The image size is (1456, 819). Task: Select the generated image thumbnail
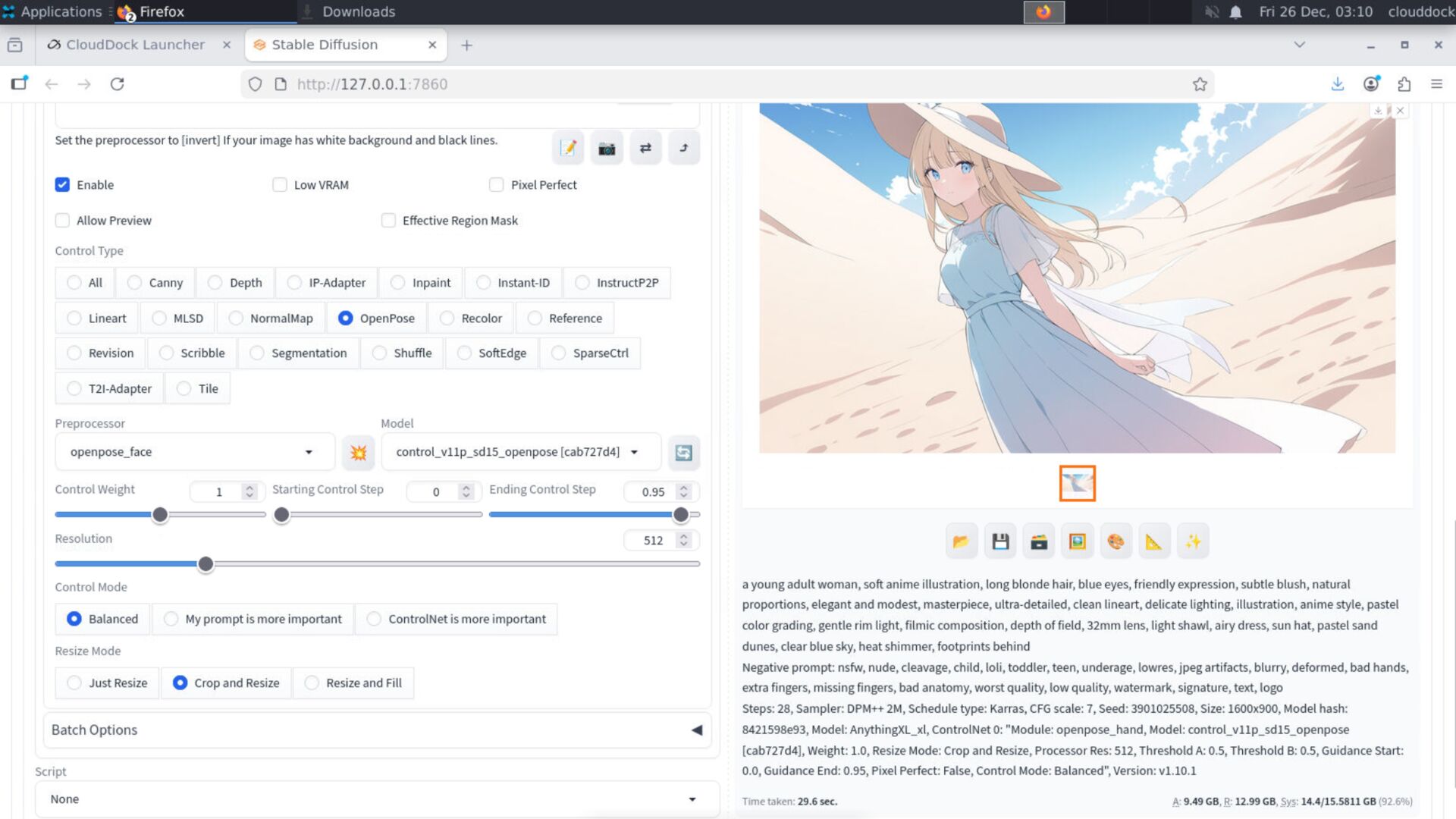(1077, 483)
